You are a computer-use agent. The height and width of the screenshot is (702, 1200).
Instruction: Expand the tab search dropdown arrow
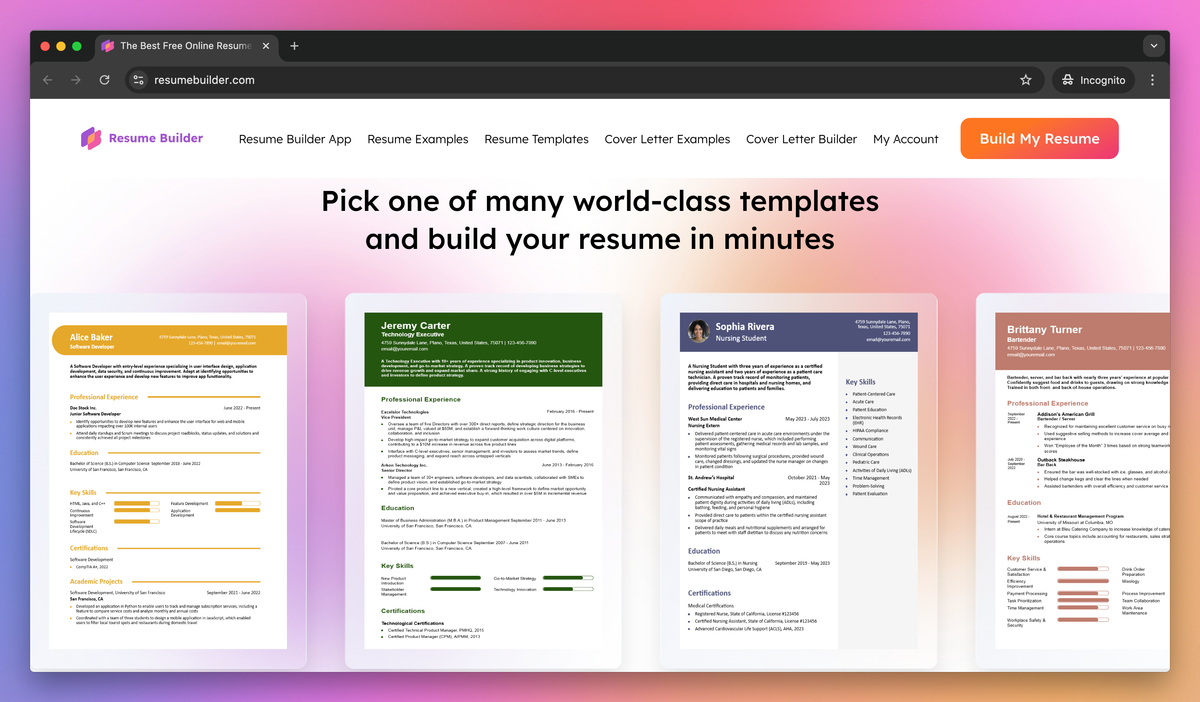click(x=1154, y=46)
